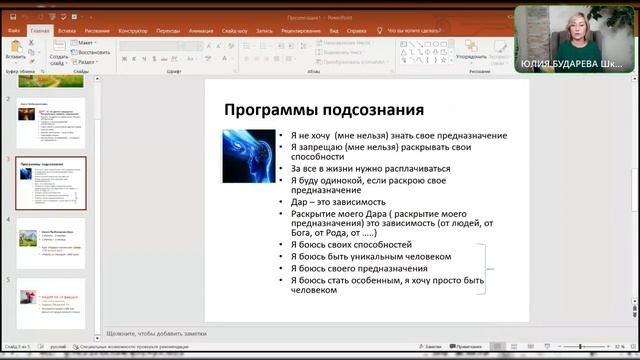Click the increase font size icon
The height and width of the screenshot is (360, 640).
click(209, 46)
